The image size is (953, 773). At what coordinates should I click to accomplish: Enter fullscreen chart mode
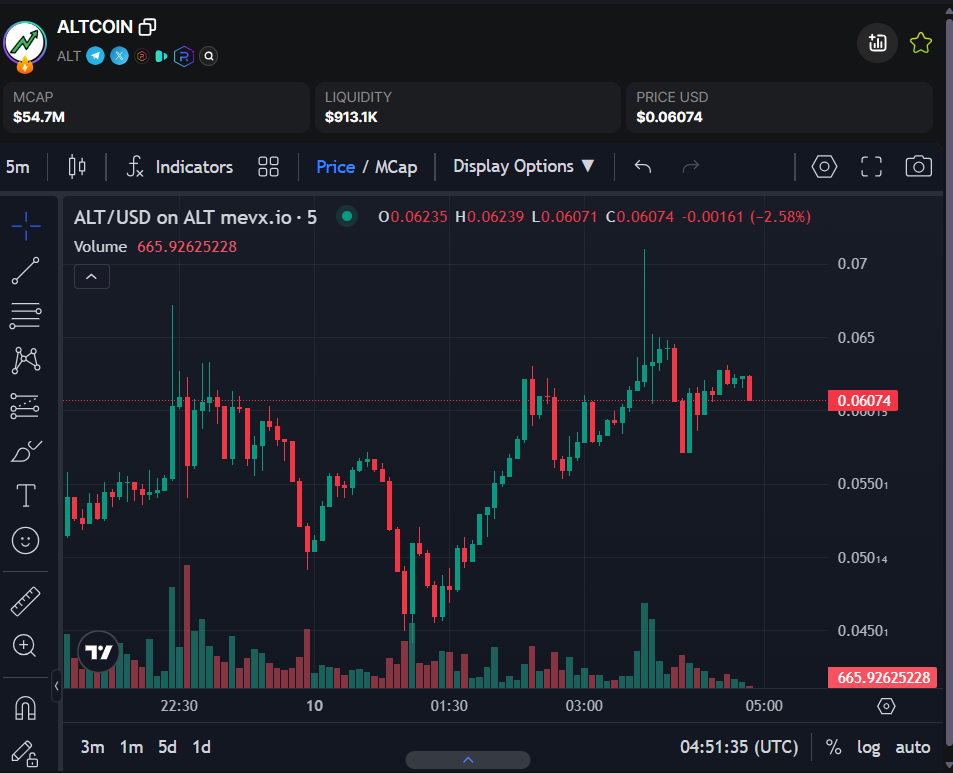(x=871, y=166)
